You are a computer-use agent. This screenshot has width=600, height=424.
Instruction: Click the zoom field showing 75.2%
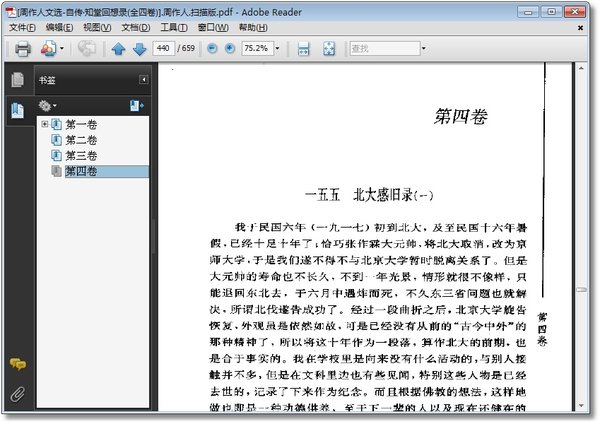pyautogui.click(x=258, y=48)
